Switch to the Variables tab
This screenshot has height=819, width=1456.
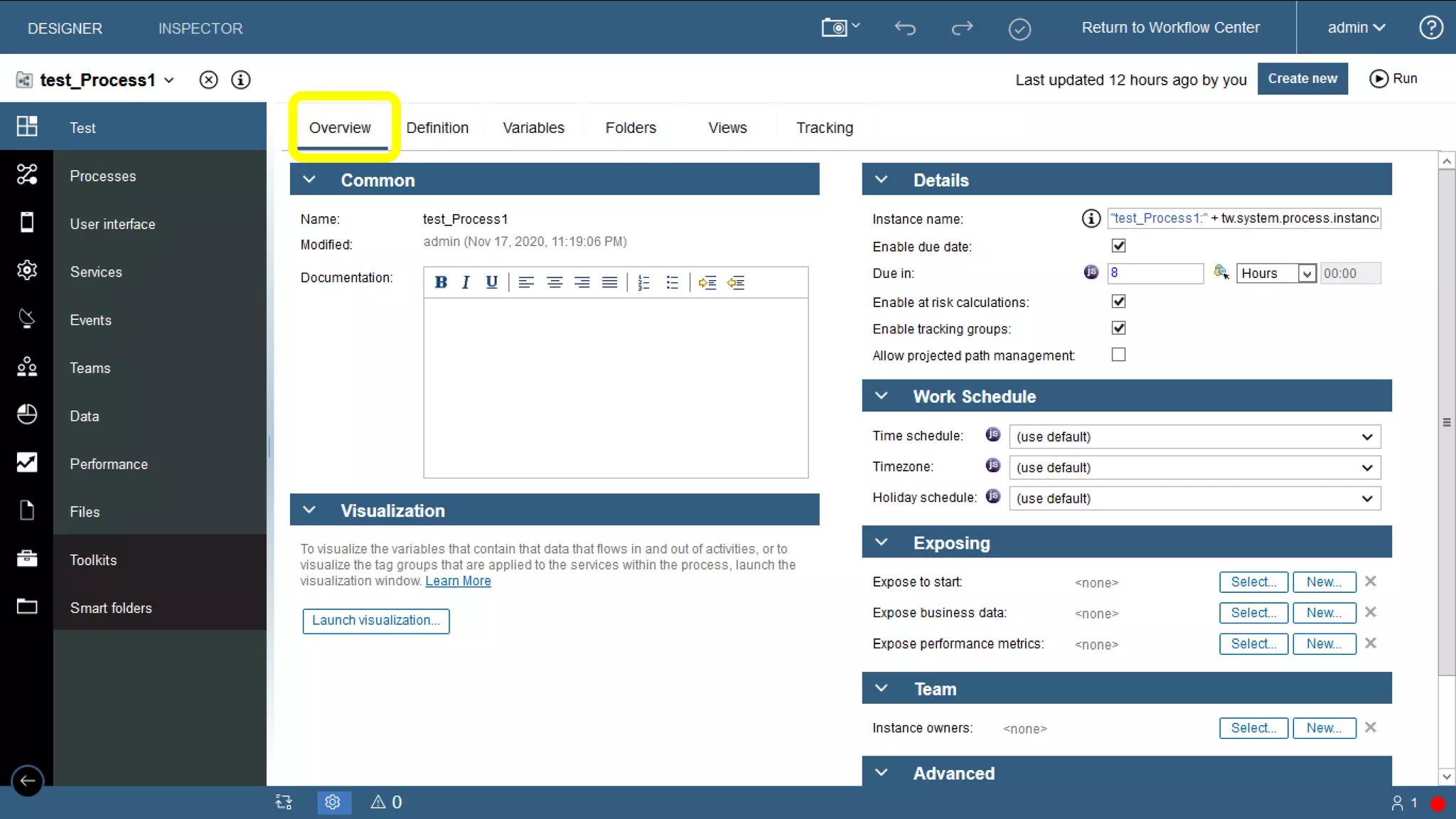(533, 128)
